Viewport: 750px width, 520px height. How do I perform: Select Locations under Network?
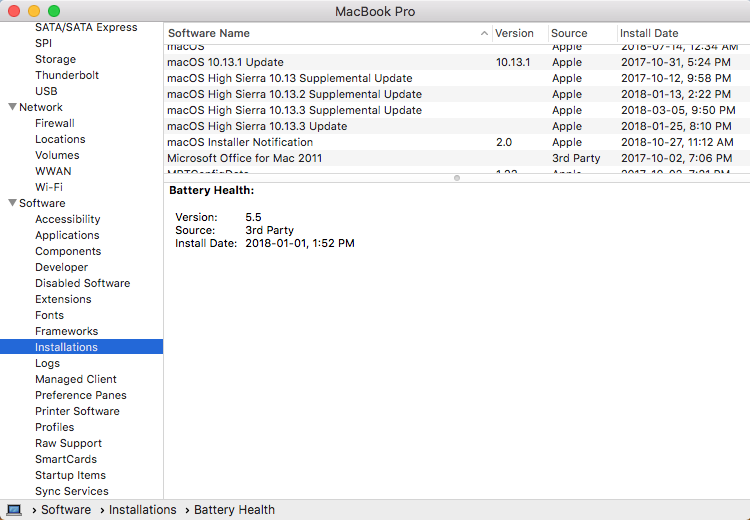pos(60,139)
